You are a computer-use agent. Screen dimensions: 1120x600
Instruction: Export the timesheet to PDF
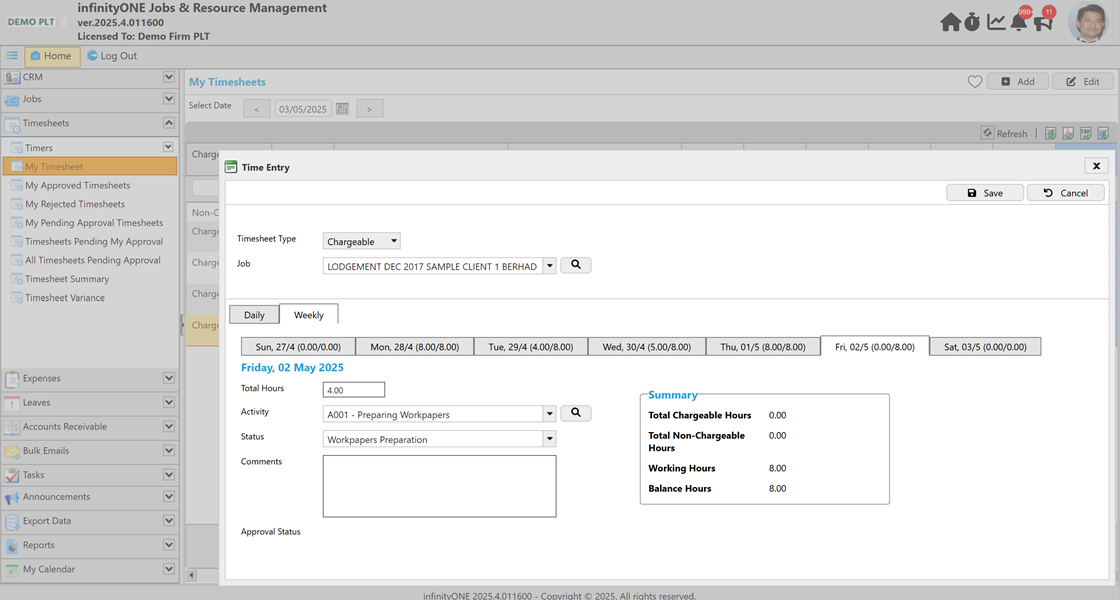[1068, 133]
